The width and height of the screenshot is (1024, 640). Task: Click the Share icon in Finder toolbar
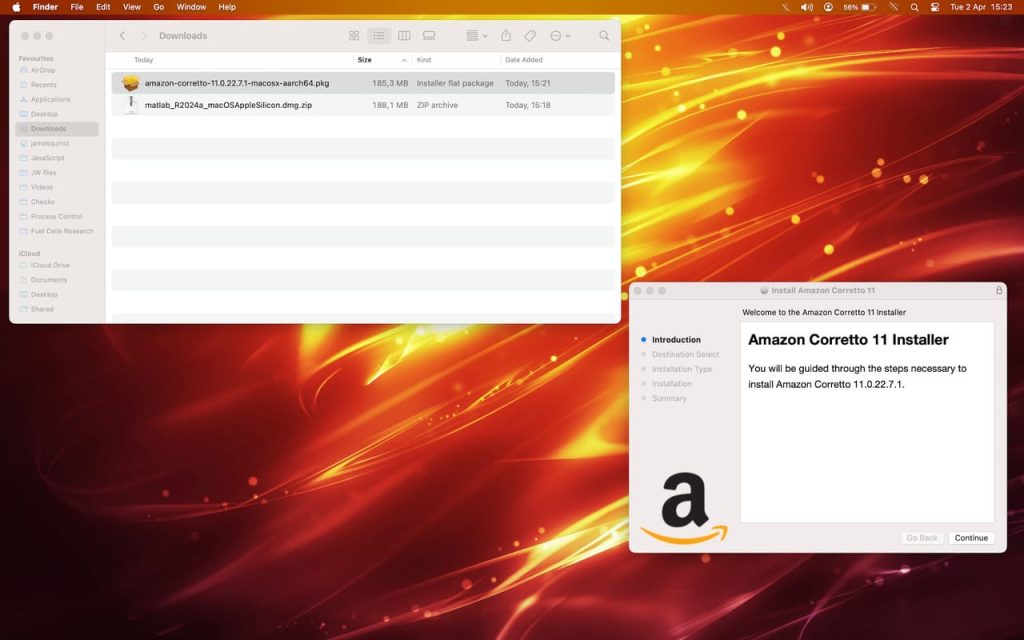pos(506,36)
